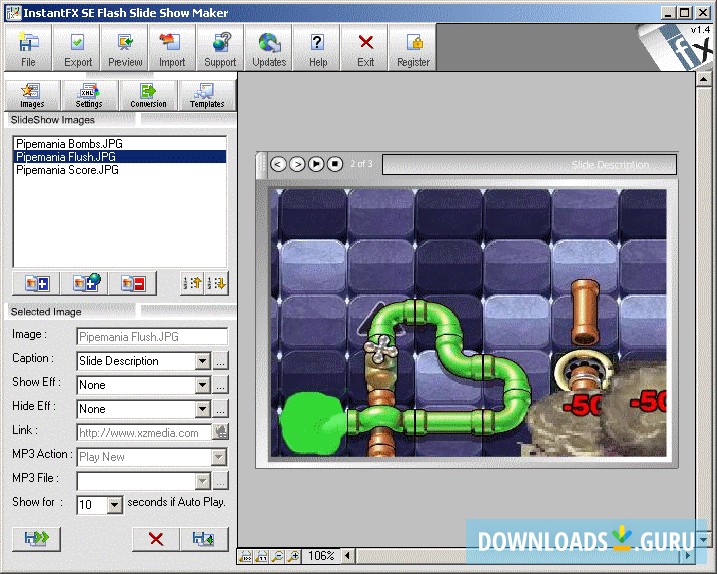This screenshot has height=574, width=717.
Task: Stop the slideshow in preview
Action: 335,164
